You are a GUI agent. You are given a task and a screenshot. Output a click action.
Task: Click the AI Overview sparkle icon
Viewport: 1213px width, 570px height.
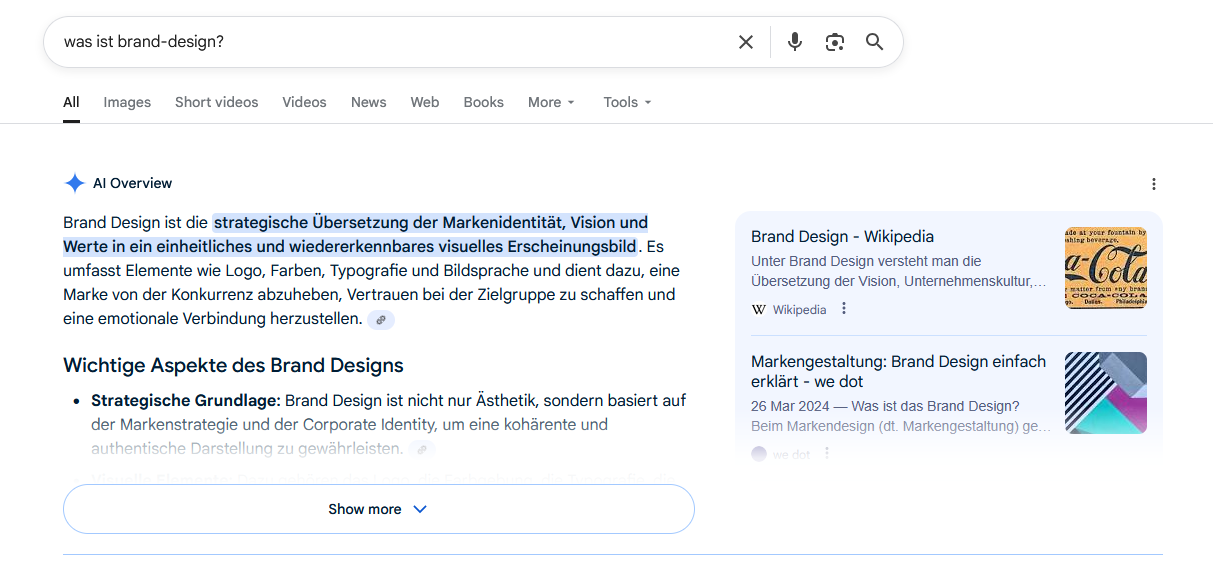75,183
